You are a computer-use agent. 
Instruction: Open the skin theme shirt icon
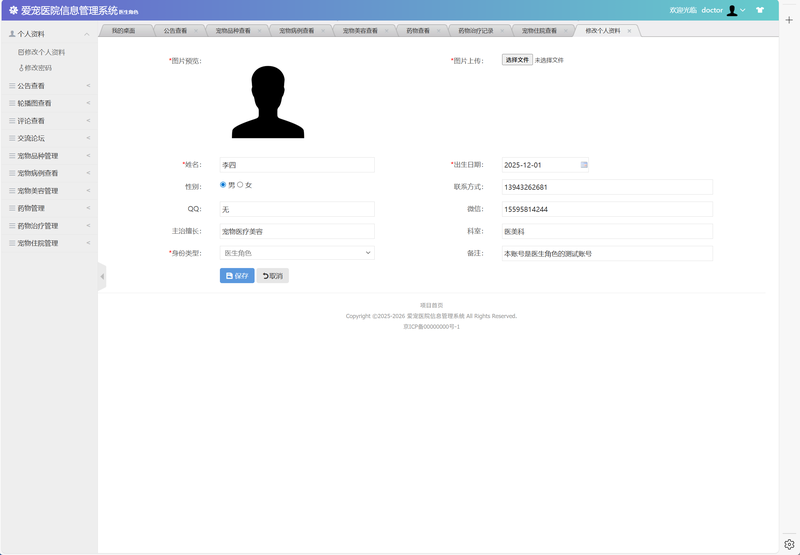tap(760, 10)
